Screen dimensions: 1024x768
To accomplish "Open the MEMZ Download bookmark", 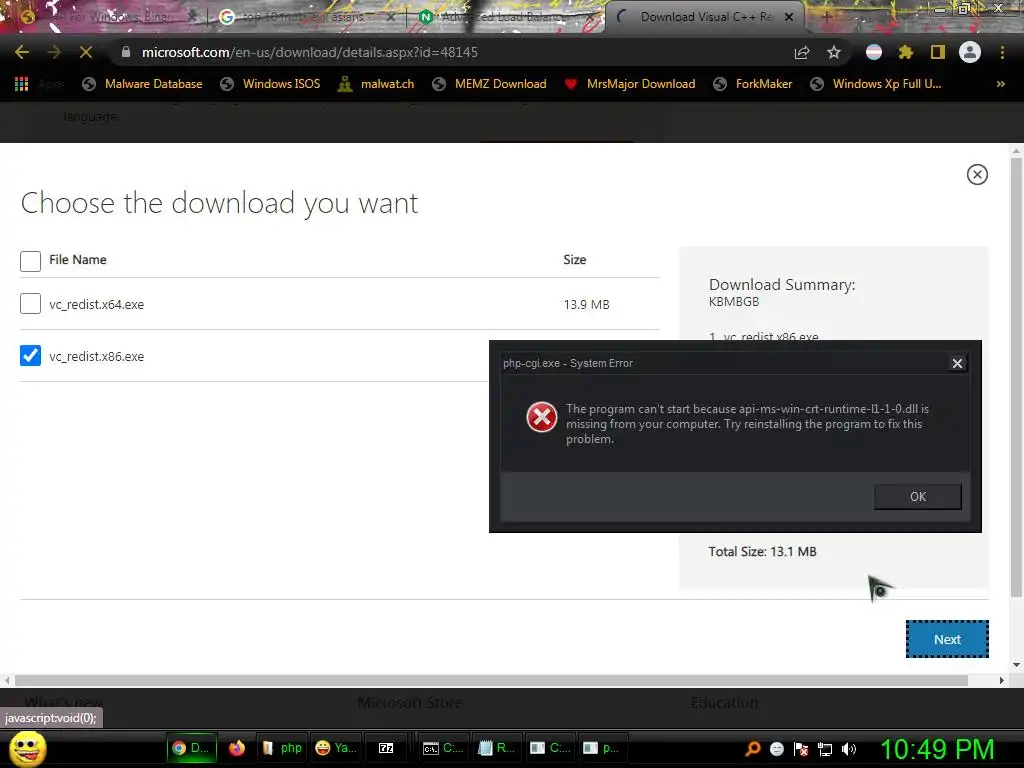I will (489, 84).
